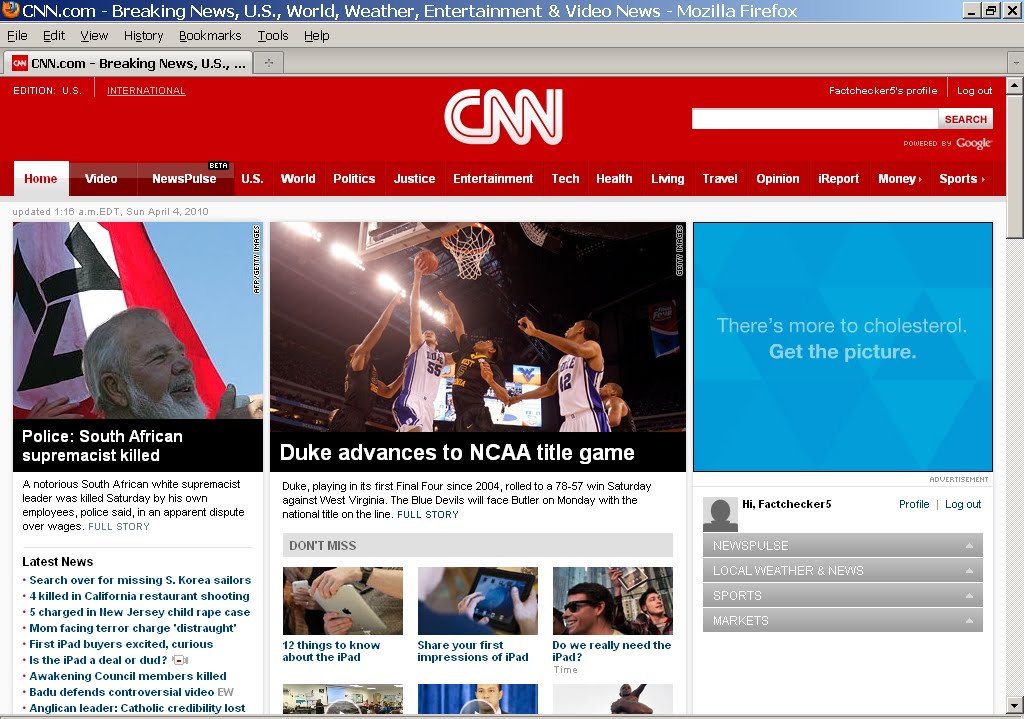The image size is (1025, 719).
Task: Click the cholesterol advertisement banner
Action: point(843,346)
